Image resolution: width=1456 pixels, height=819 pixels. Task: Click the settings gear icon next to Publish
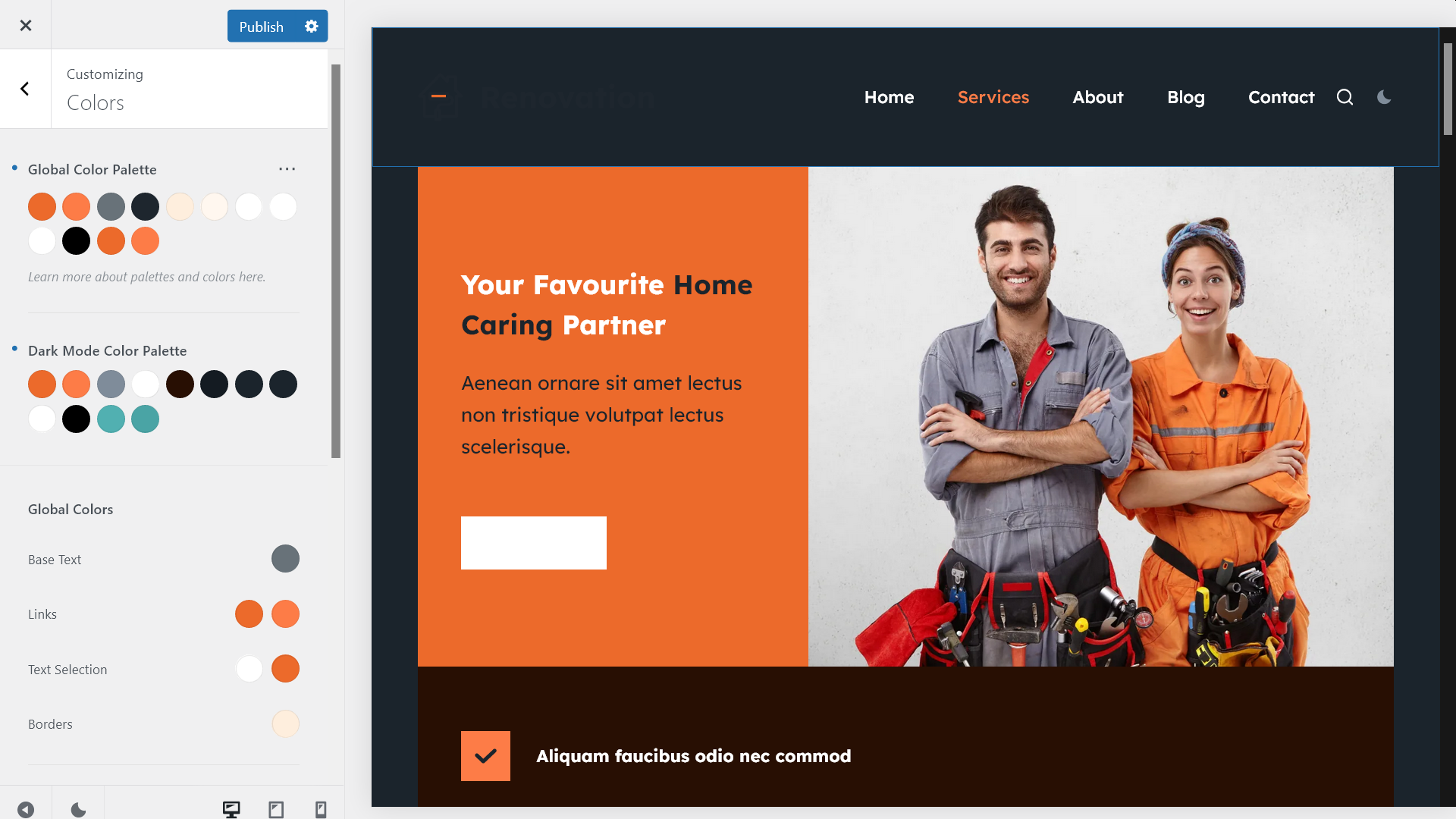point(312,25)
